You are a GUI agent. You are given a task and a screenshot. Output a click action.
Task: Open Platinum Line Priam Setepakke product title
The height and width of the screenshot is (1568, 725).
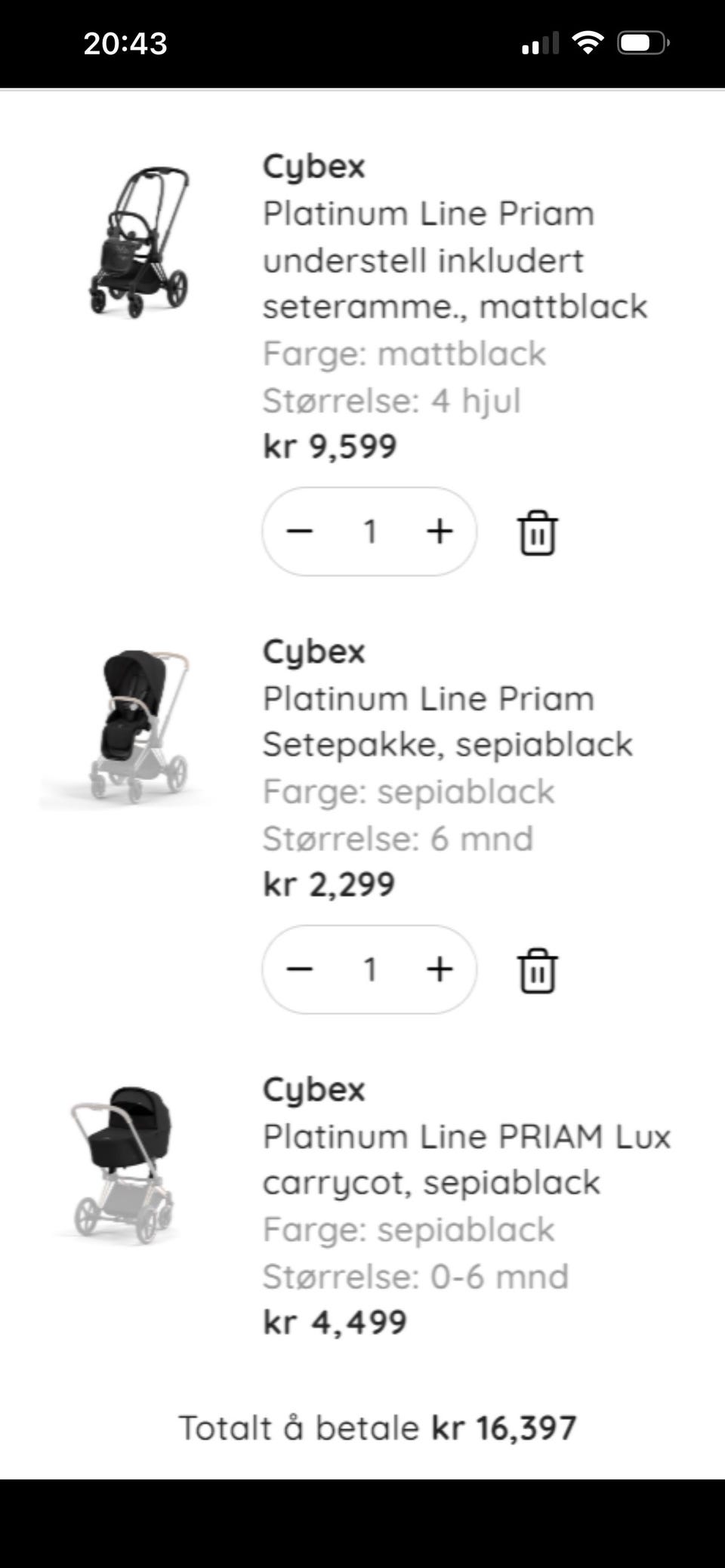pyautogui.click(x=447, y=722)
